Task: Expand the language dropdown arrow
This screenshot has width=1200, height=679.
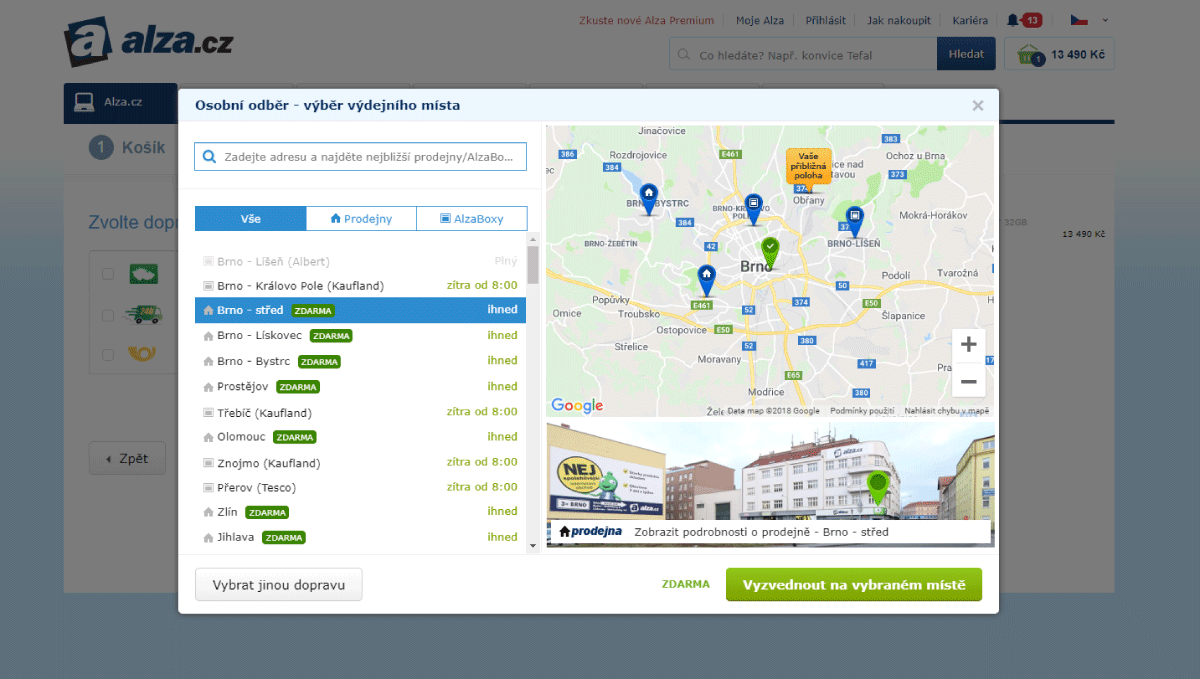Action: tap(1105, 20)
